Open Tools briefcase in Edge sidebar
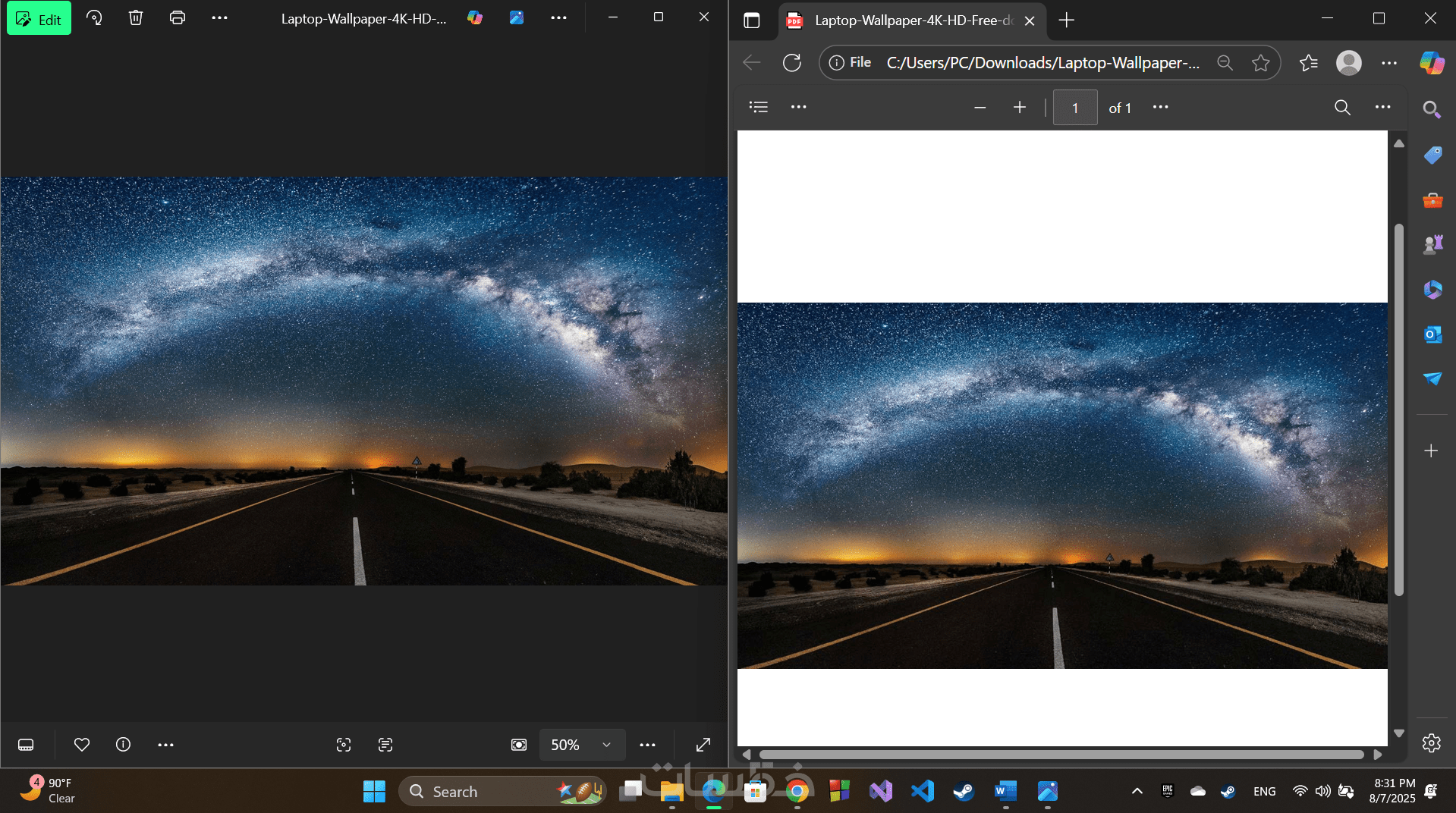This screenshot has width=1456, height=813. click(x=1432, y=199)
